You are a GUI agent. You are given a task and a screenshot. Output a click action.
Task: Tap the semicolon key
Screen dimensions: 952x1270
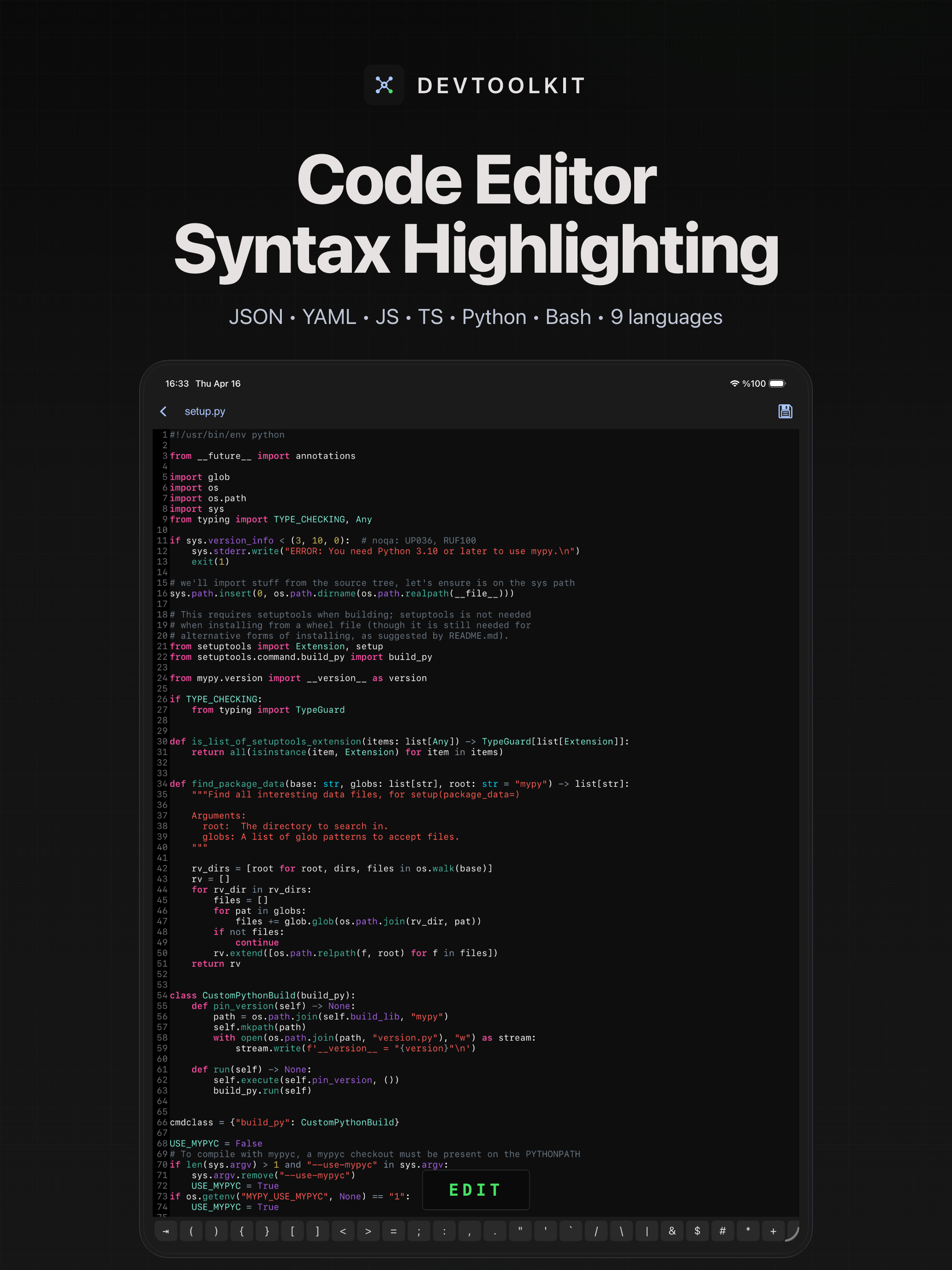(419, 1231)
